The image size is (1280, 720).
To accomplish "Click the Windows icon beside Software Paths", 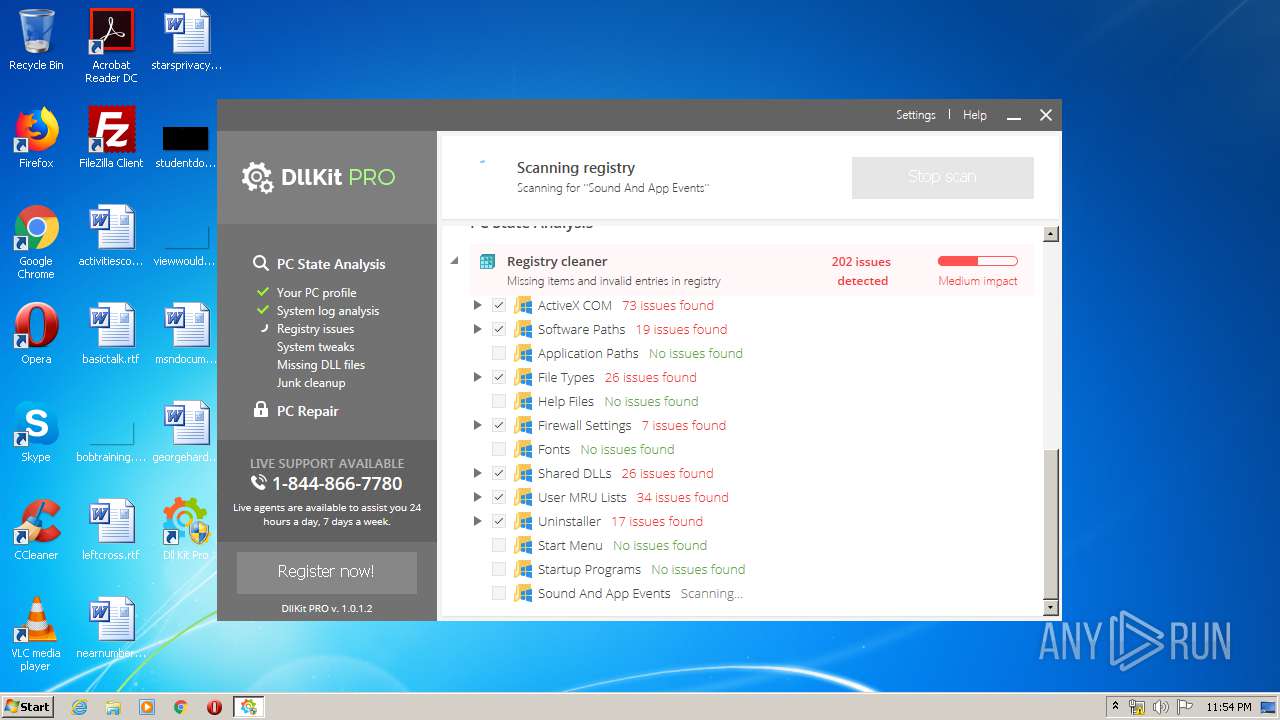I will click(x=523, y=329).
